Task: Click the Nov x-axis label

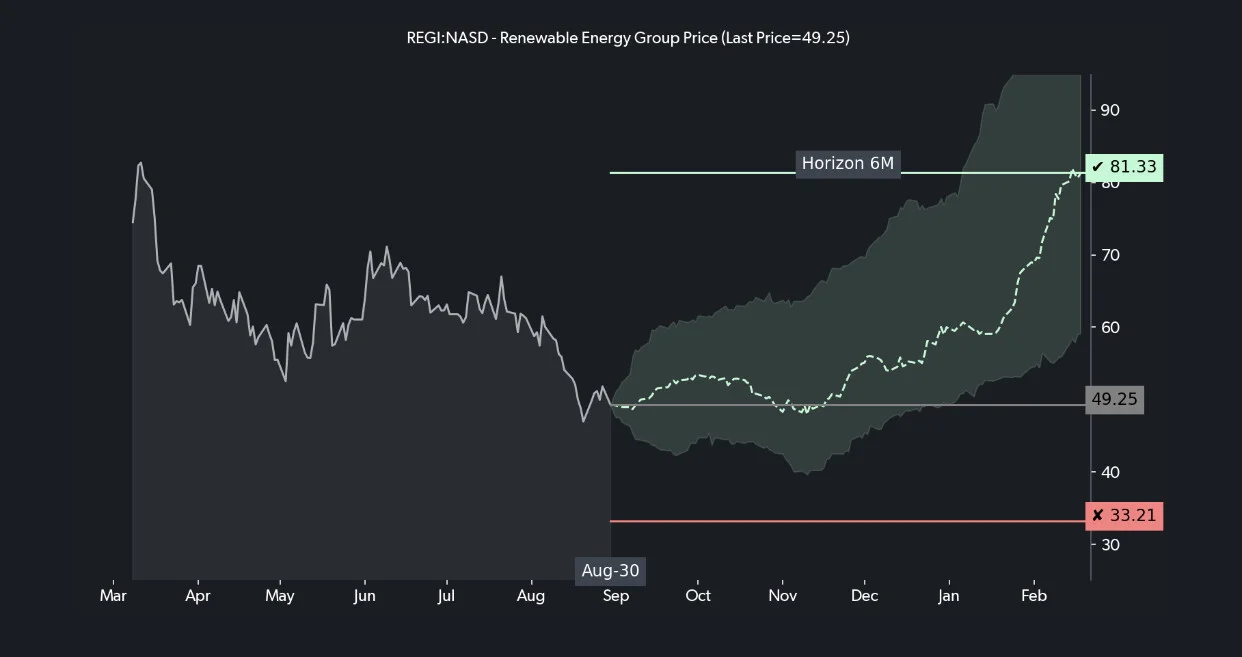Action: [x=782, y=596]
